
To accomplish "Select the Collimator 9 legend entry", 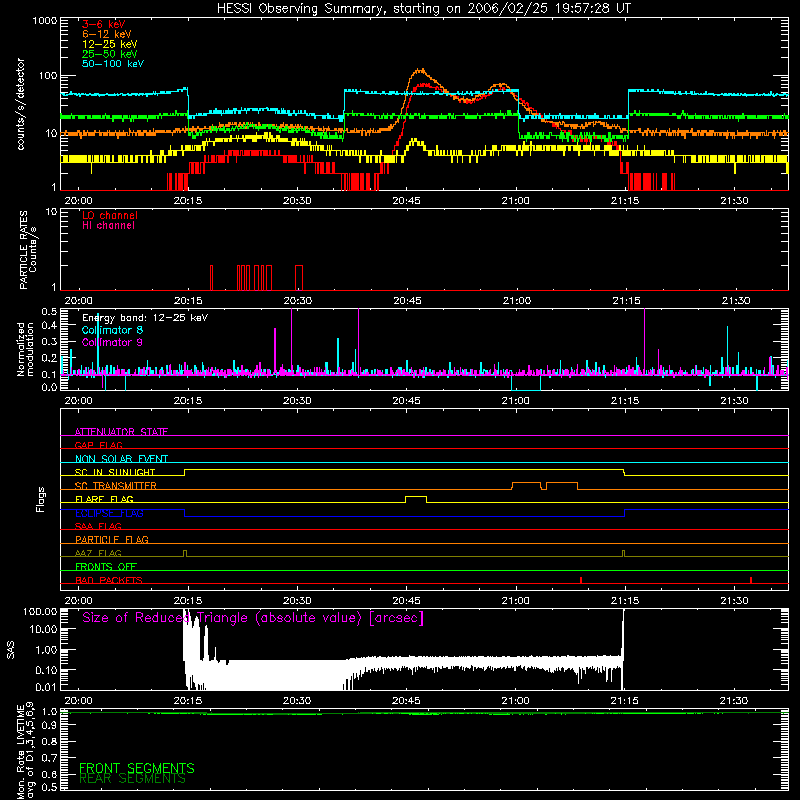I will pos(112,342).
